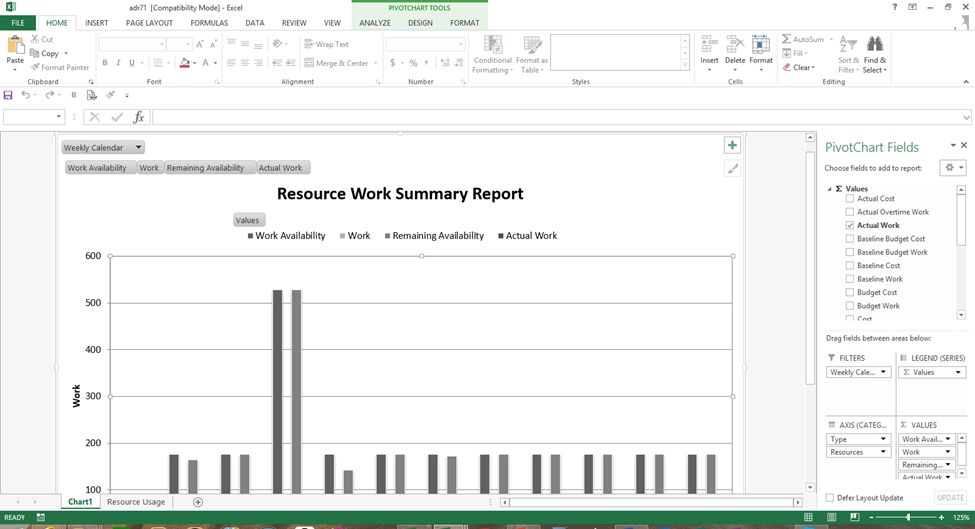Switch to the PAGE LAYOUT tab
975x529 pixels.
149,23
